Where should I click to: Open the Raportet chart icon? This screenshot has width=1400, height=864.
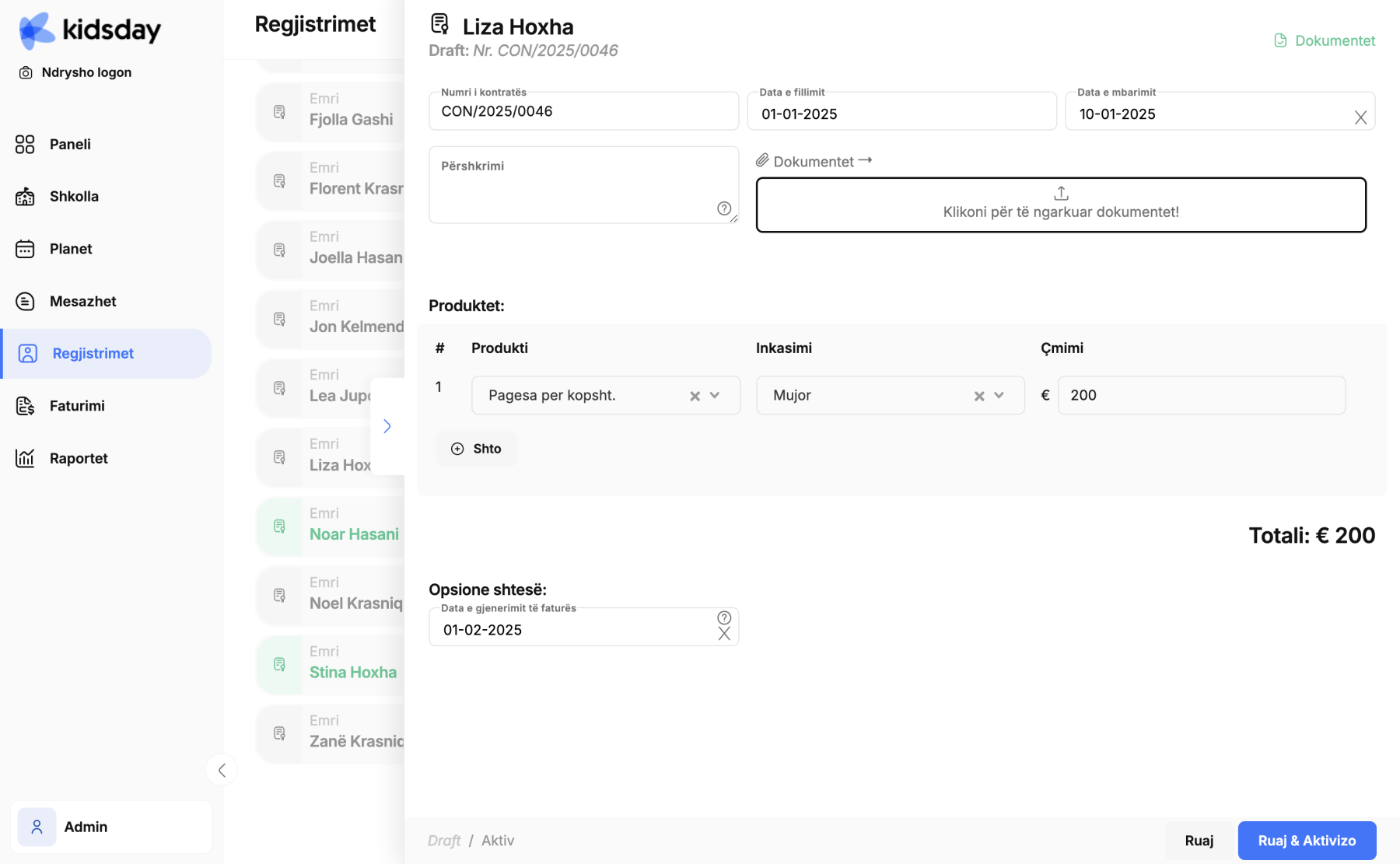25,458
